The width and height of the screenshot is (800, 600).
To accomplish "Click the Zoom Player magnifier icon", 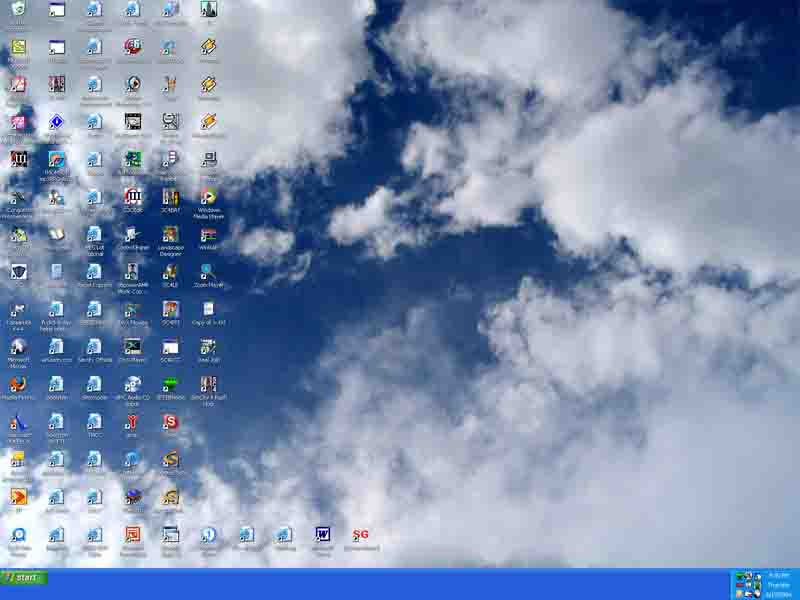I will 208,272.
